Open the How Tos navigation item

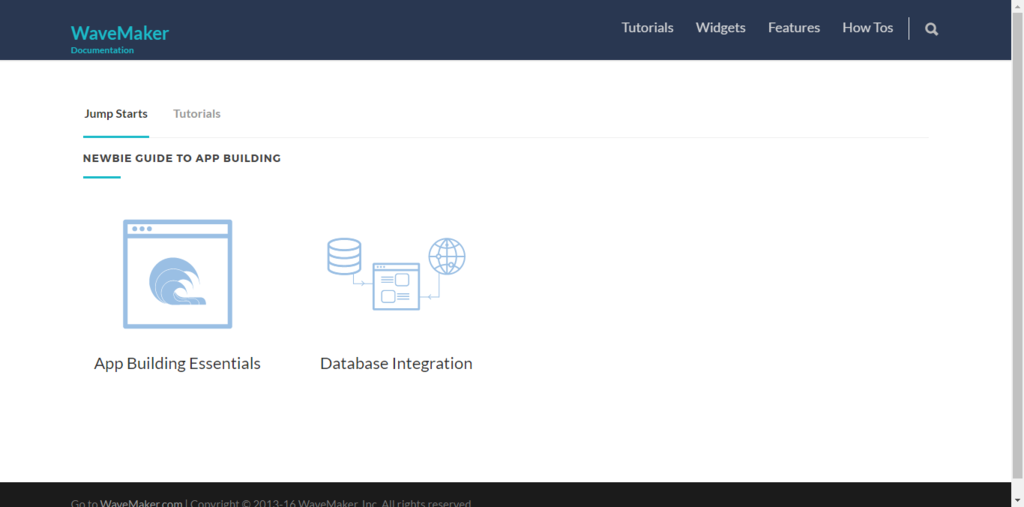[868, 27]
